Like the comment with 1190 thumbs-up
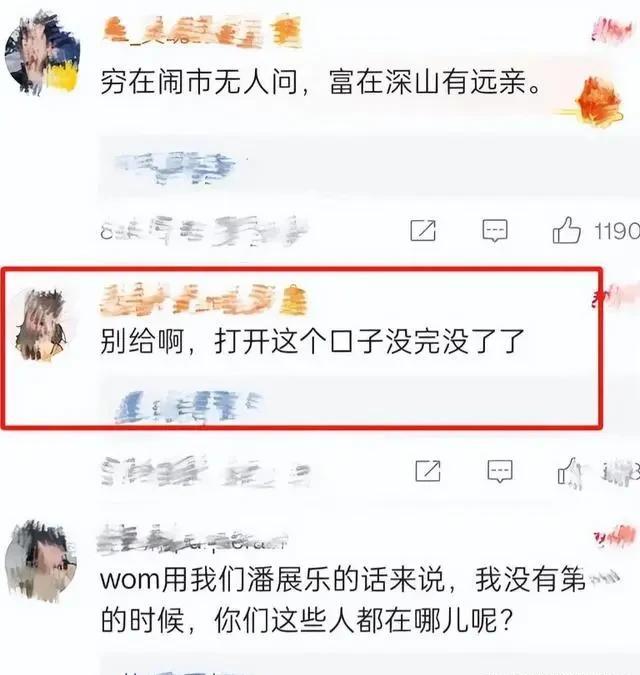The image size is (640, 675). [567, 230]
